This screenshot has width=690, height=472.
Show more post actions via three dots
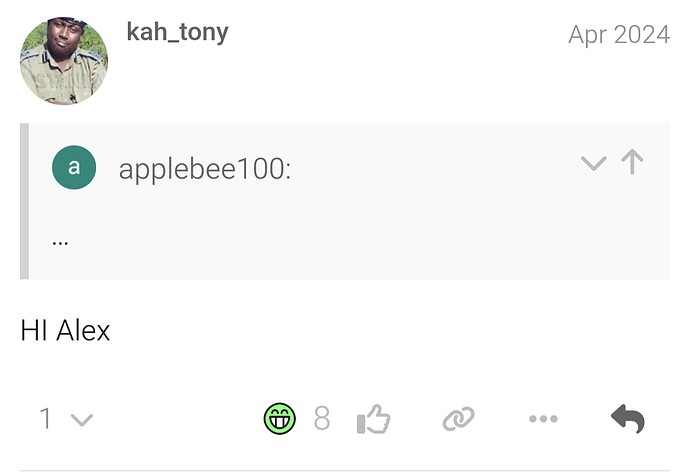click(x=543, y=420)
